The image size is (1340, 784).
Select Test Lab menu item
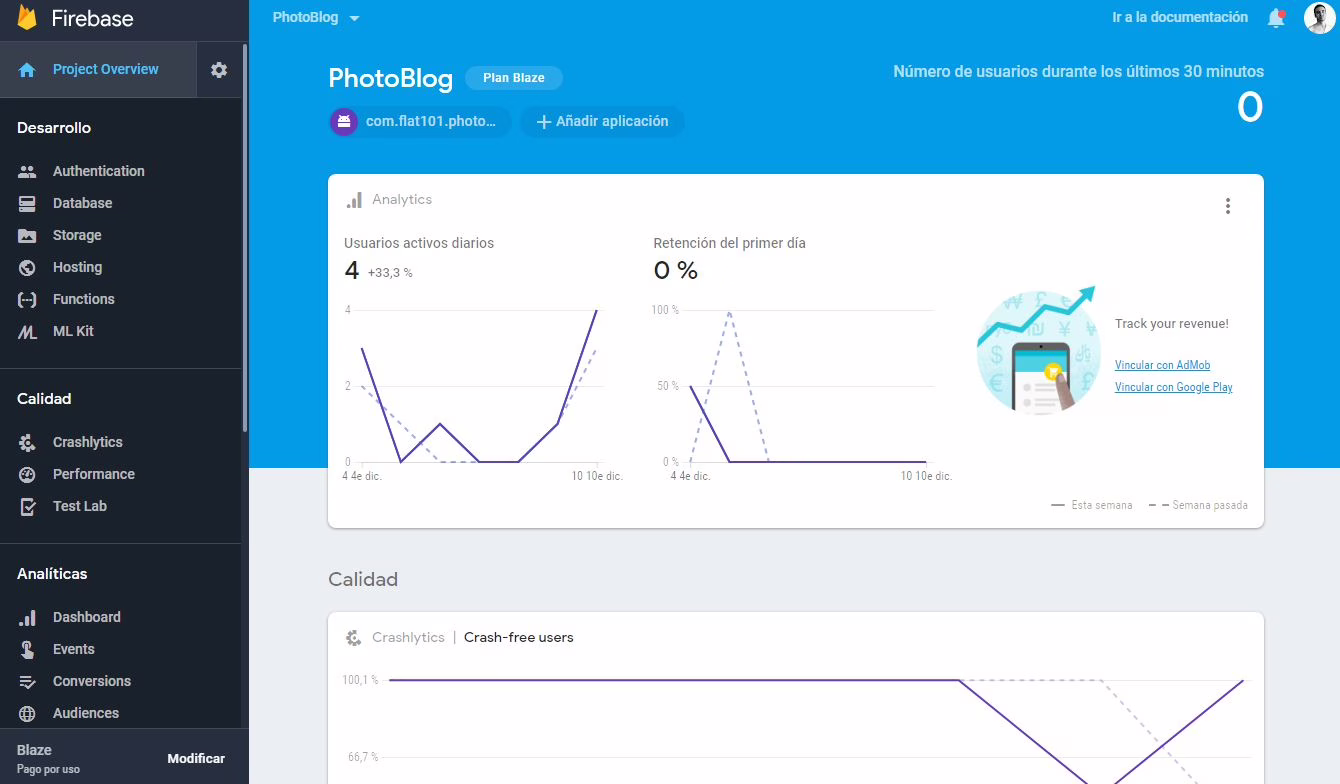click(79, 506)
